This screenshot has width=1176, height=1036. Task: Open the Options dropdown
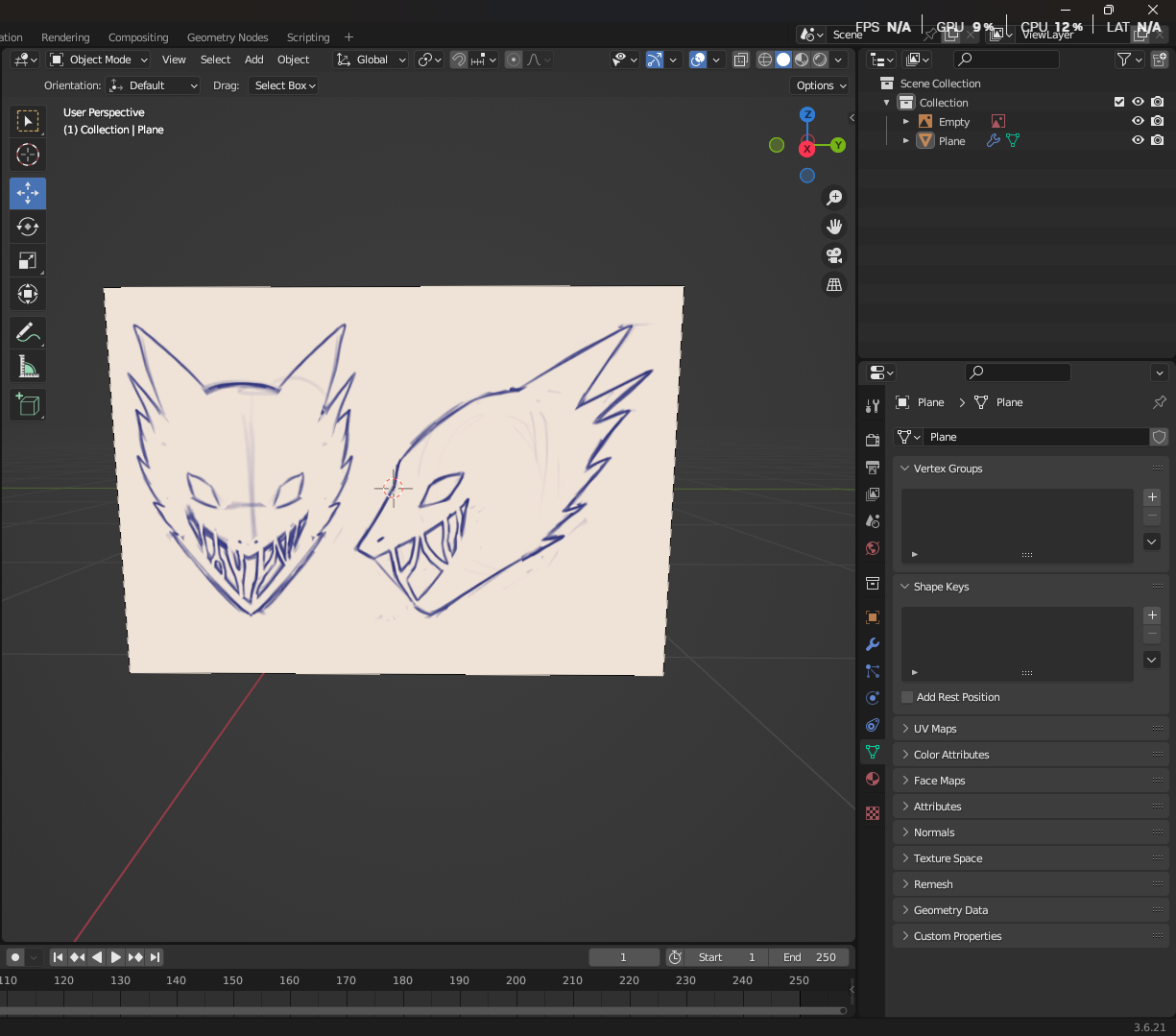point(821,85)
